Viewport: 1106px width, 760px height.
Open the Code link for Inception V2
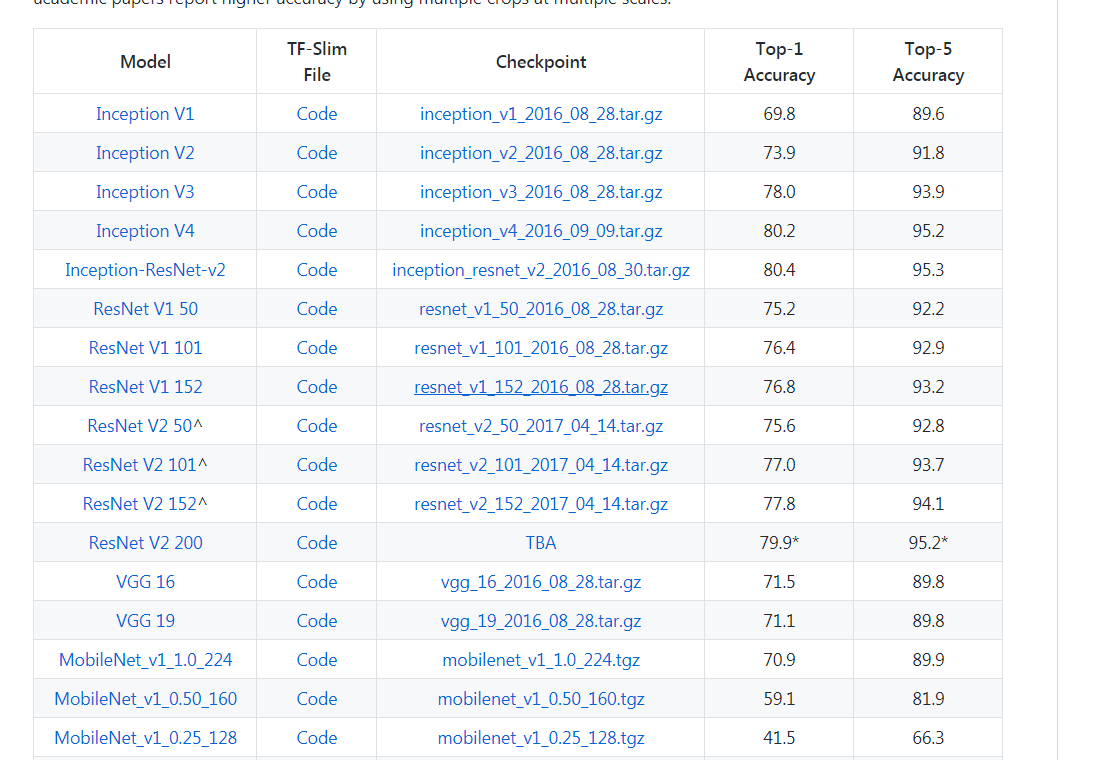pyautogui.click(x=316, y=152)
